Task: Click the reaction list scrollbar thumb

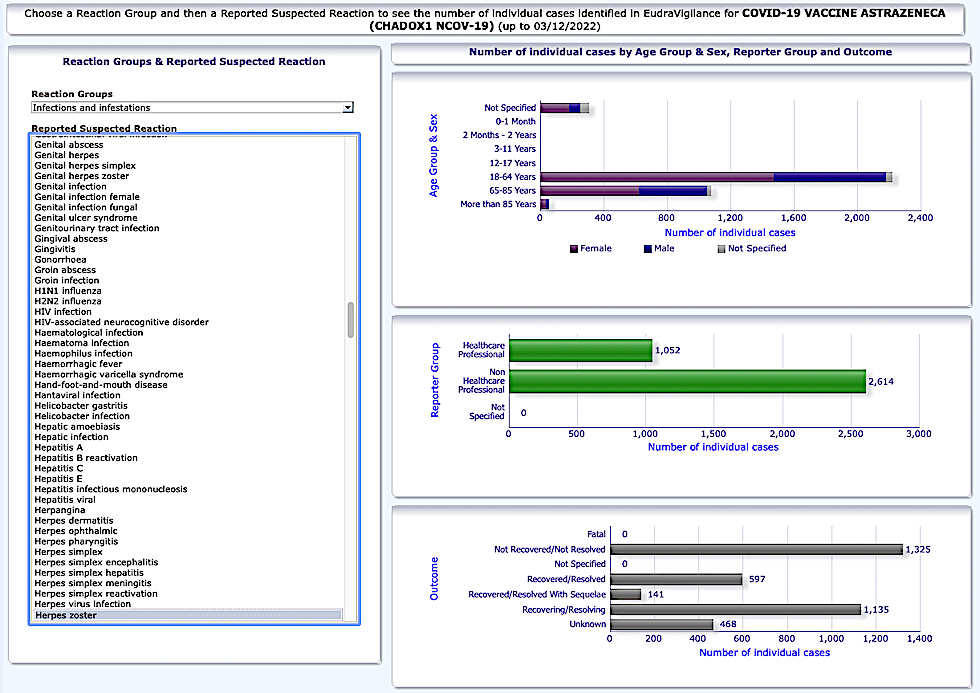Action: [351, 320]
